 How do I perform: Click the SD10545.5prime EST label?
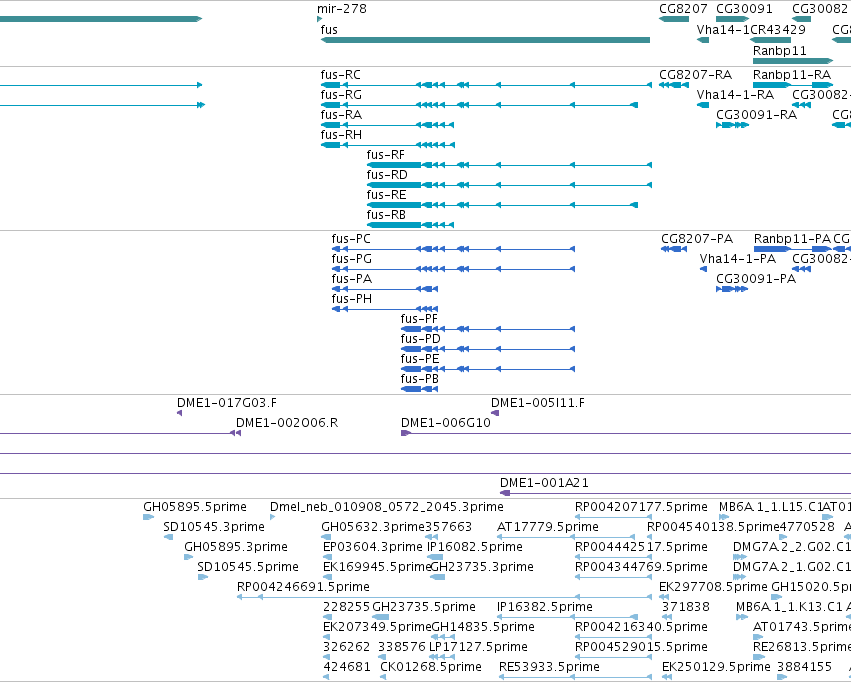(248, 567)
